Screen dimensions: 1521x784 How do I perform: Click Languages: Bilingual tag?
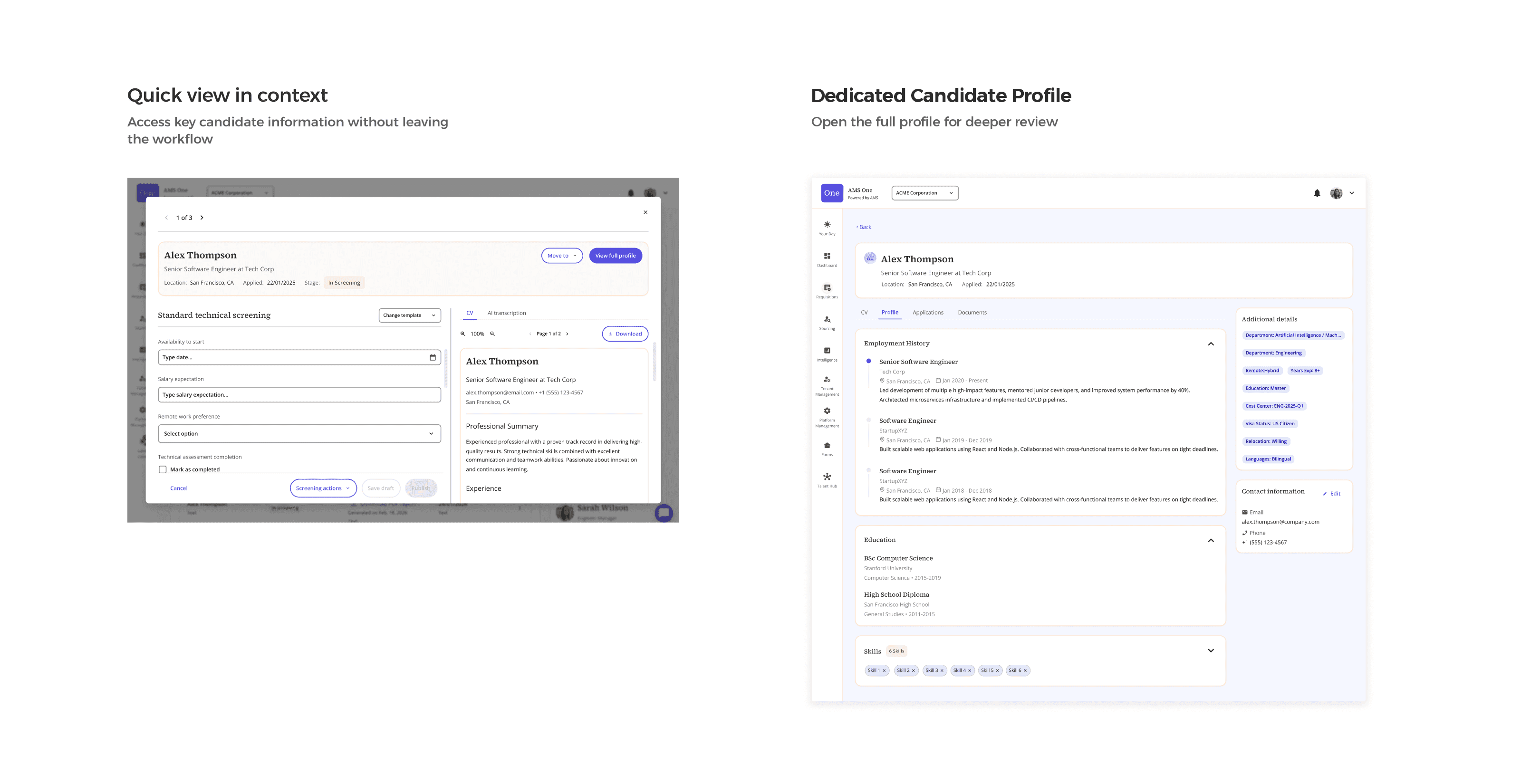(x=1268, y=459)
